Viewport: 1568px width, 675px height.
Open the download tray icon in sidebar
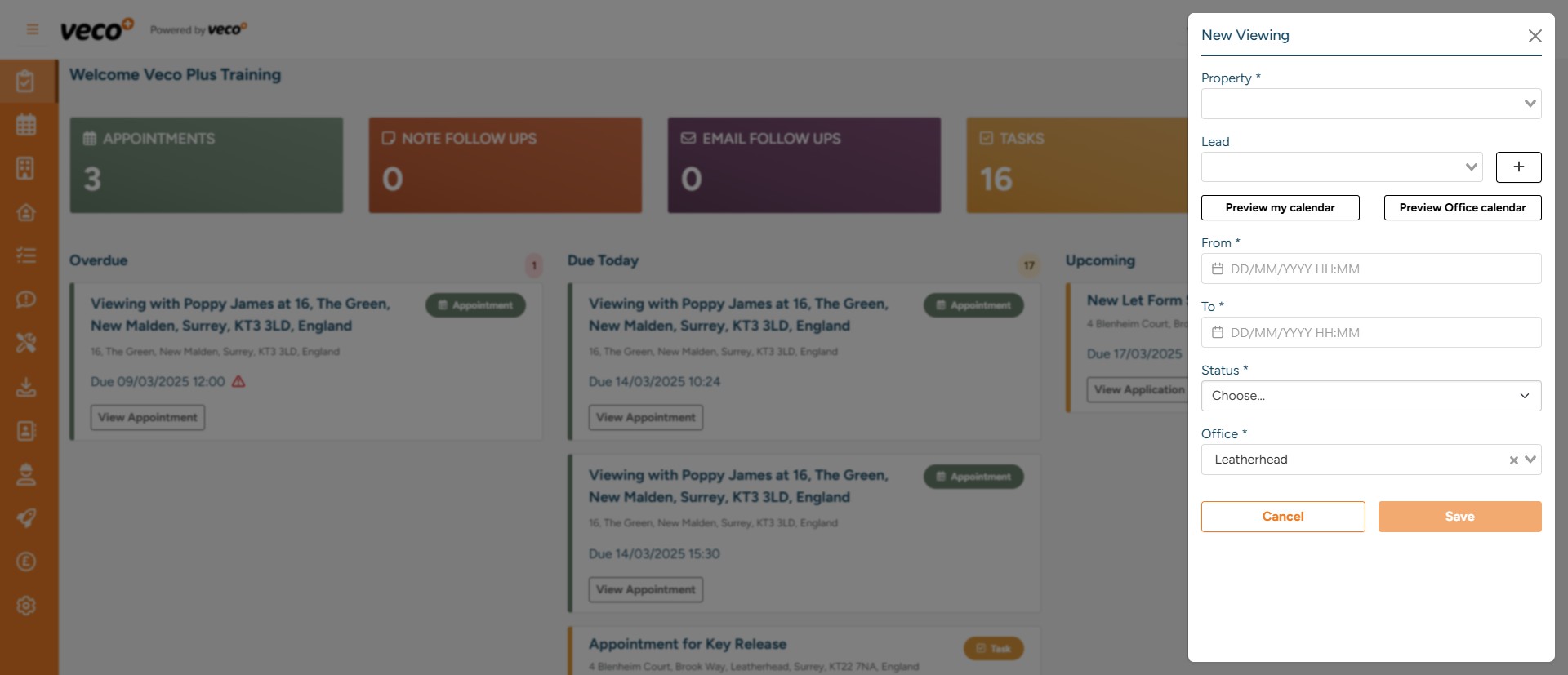[26, 387]
